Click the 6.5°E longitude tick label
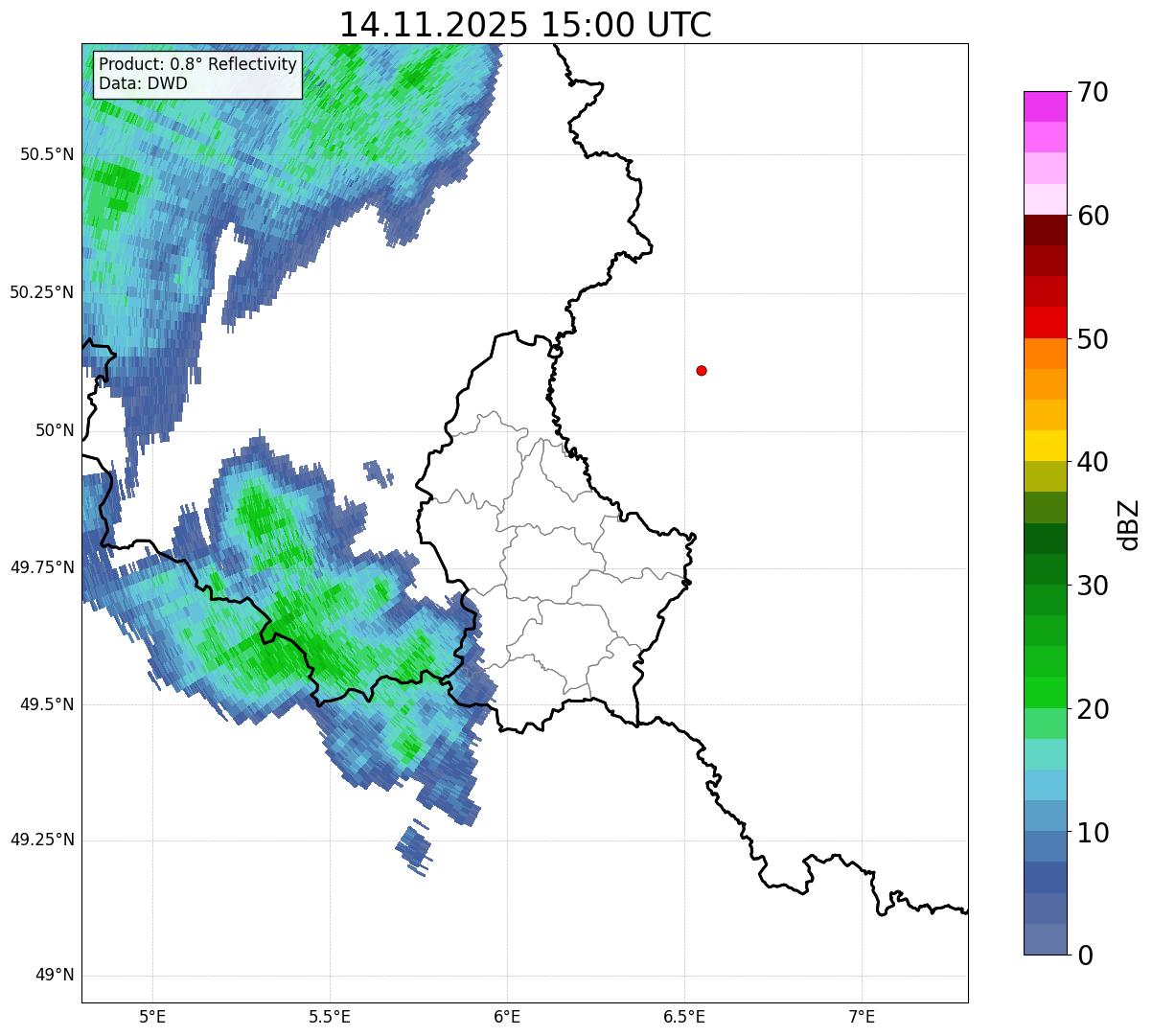The width and height of the screenshot is (1152, 1036). (x=685, y=1017)
